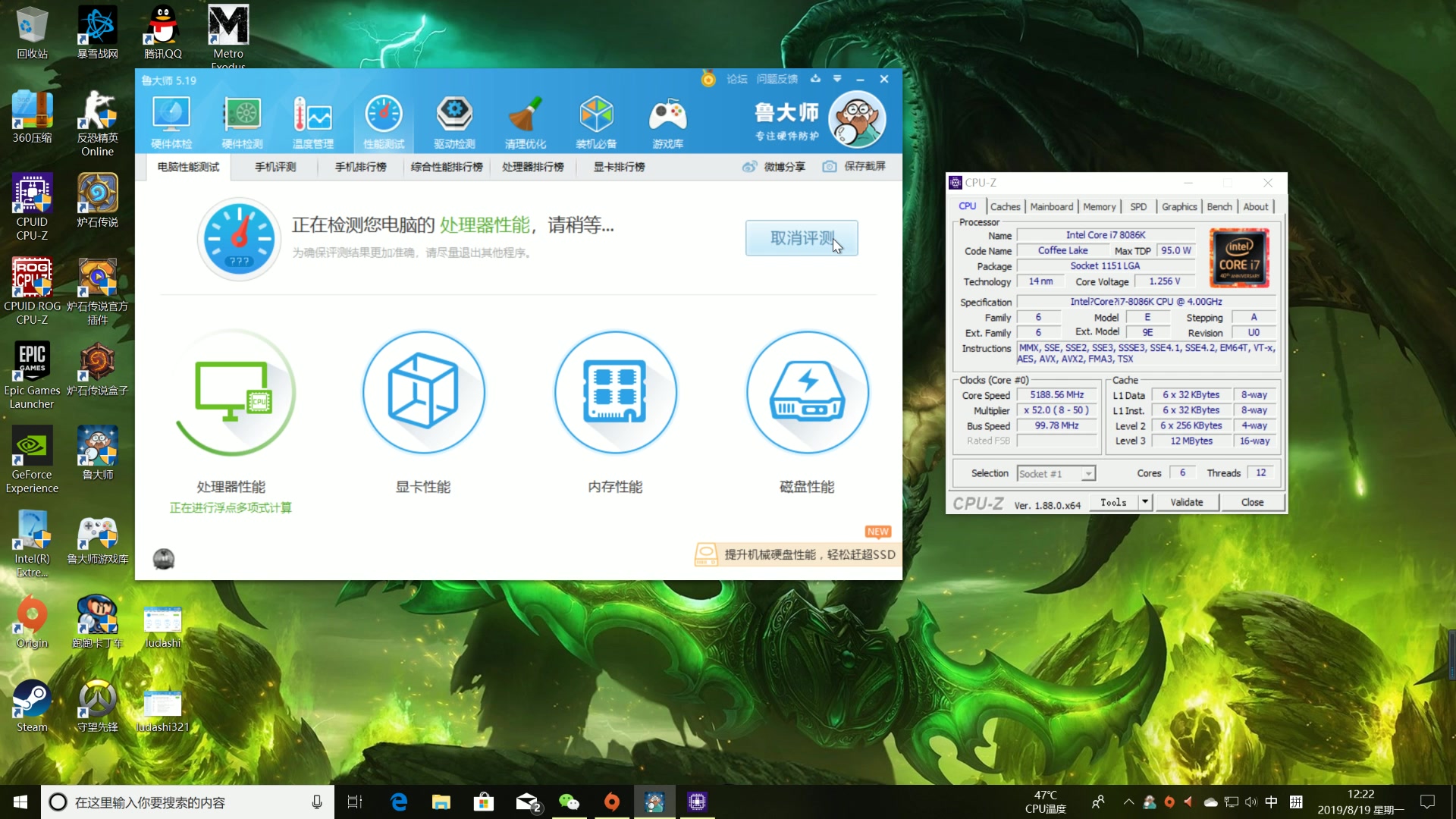The image size is (1456, 819).
Task: Click the Validate button in CPU-Z
Action: 1187,502
